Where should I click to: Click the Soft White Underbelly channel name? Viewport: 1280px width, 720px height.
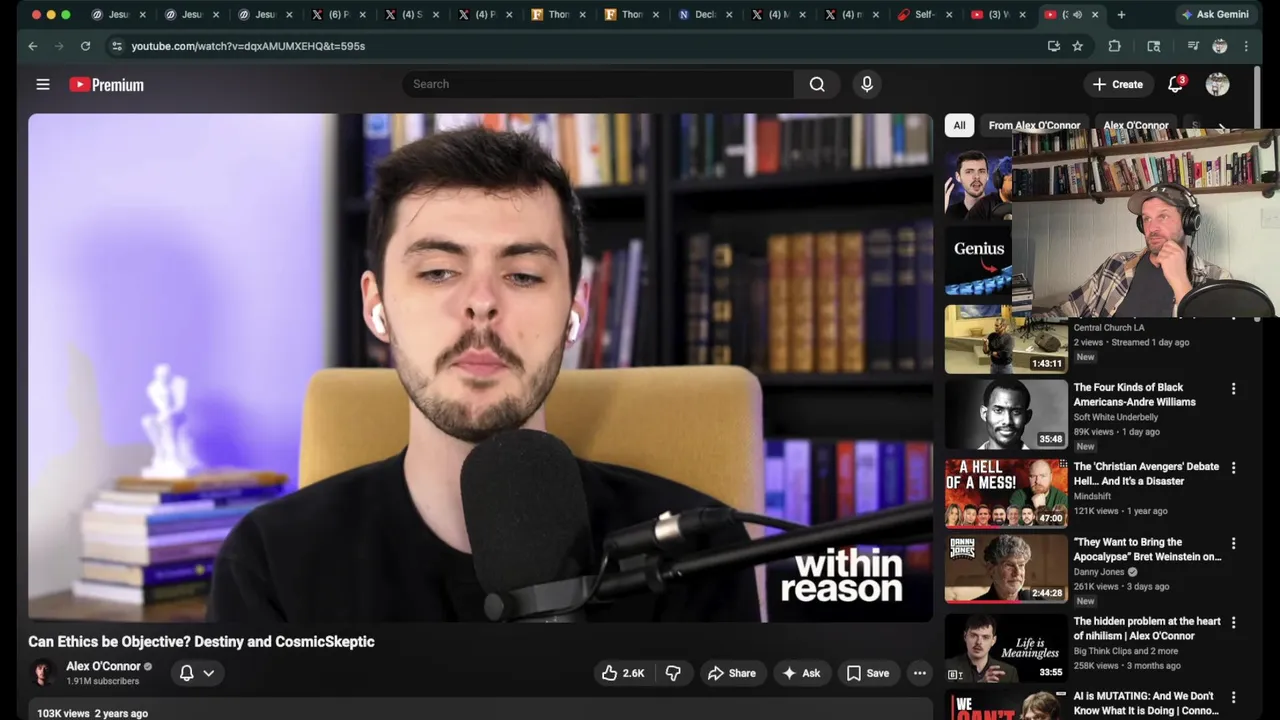pos(1116,417)
